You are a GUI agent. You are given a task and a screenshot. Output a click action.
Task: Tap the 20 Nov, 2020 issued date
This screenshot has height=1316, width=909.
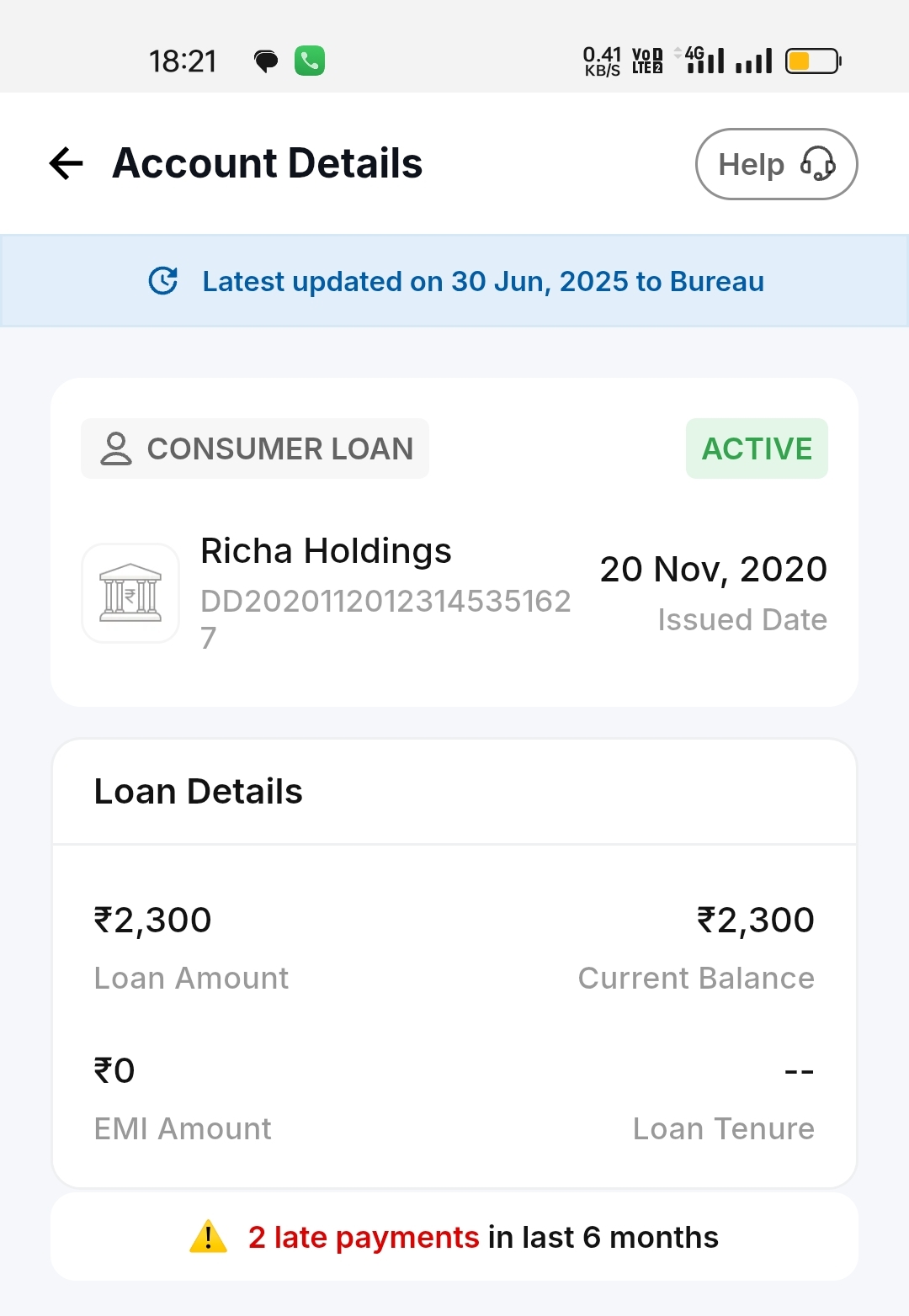[713, 570]
